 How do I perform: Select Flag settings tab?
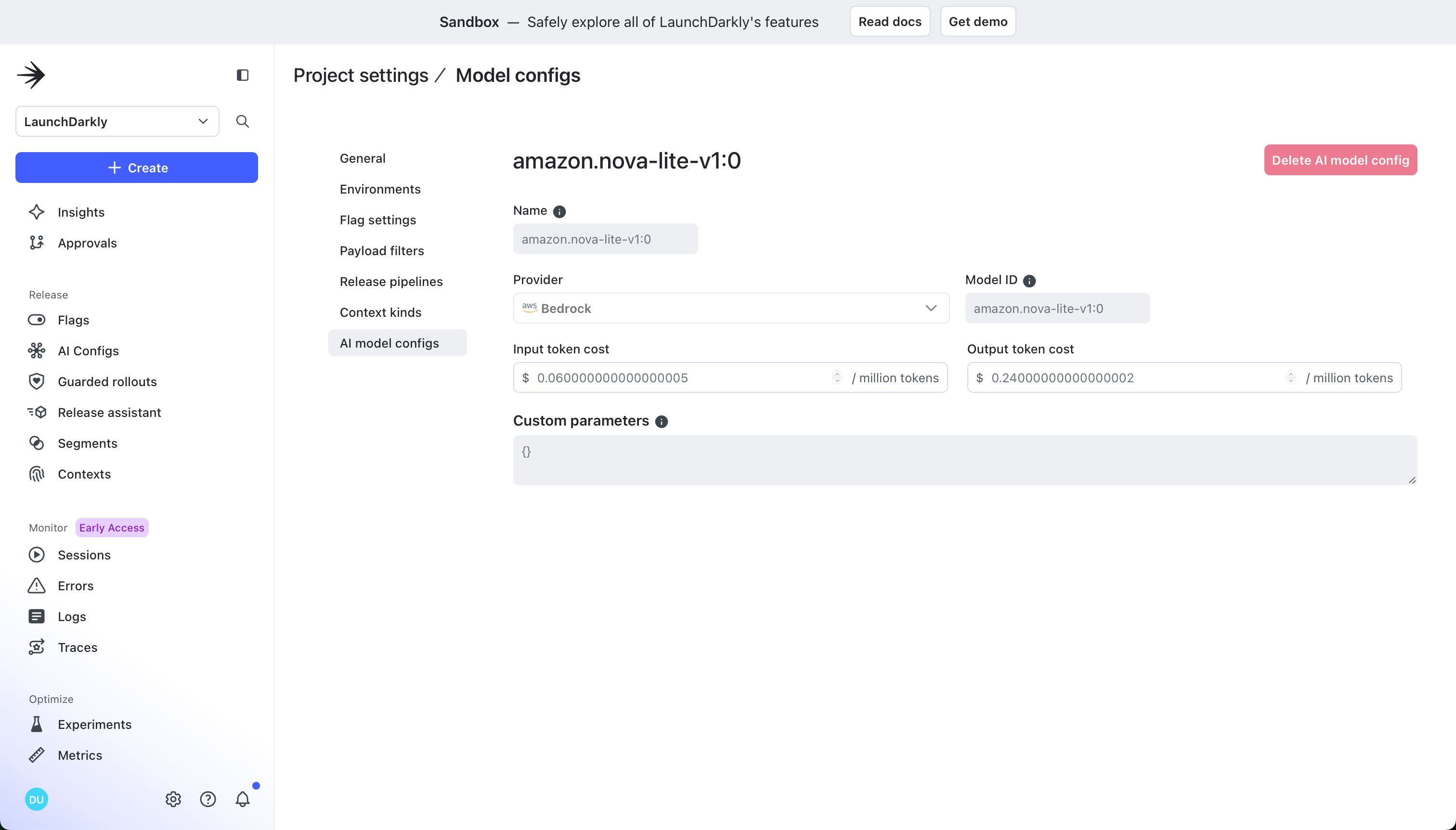[x=378, y=220]
